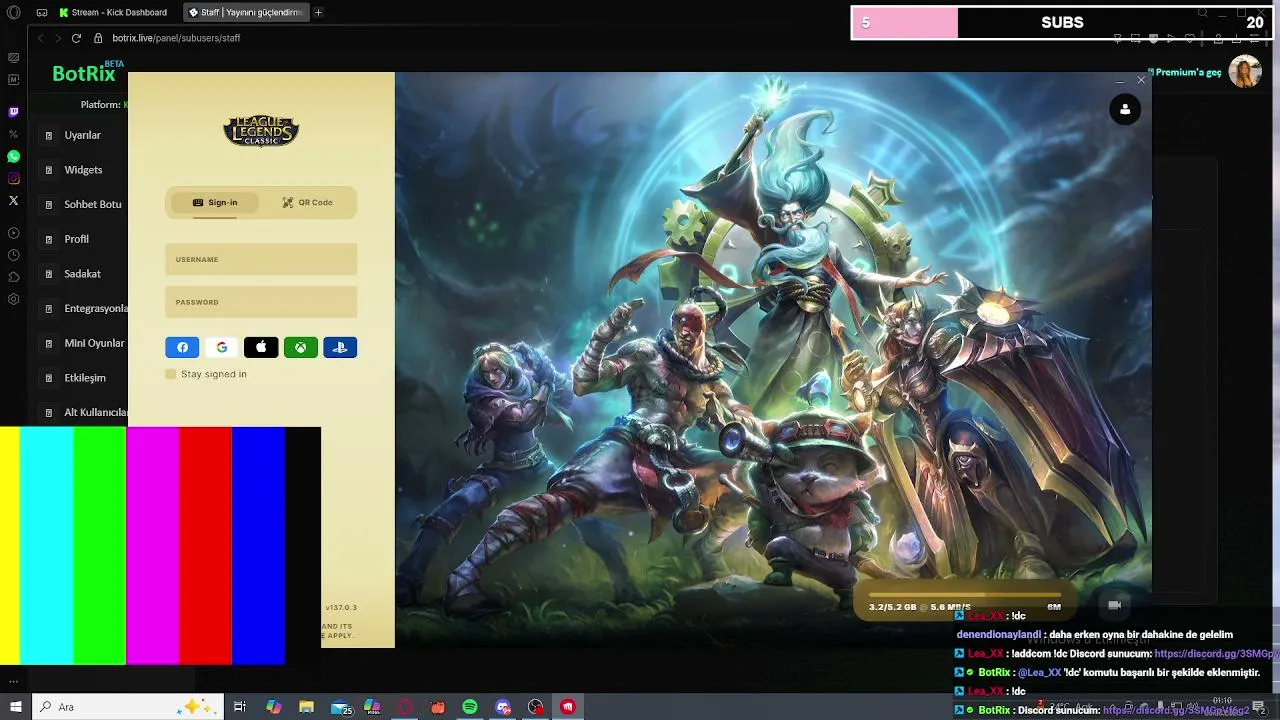Enable Stay signed in checkbox
The width and height of the screenshot is (1280, 720).
(x=171, y=374)
